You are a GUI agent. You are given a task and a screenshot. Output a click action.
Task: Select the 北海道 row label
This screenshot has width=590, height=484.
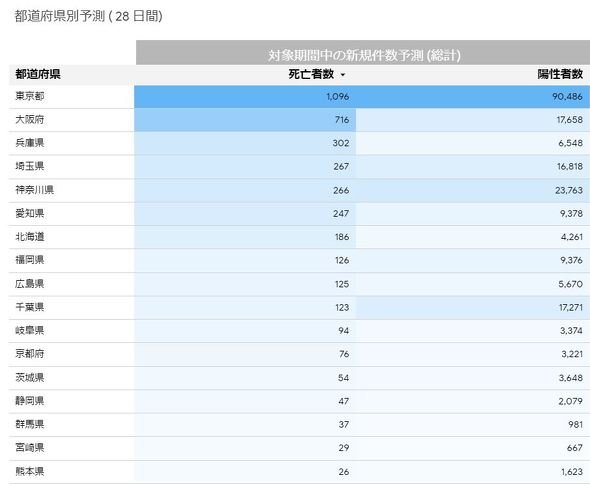(30, 237)
